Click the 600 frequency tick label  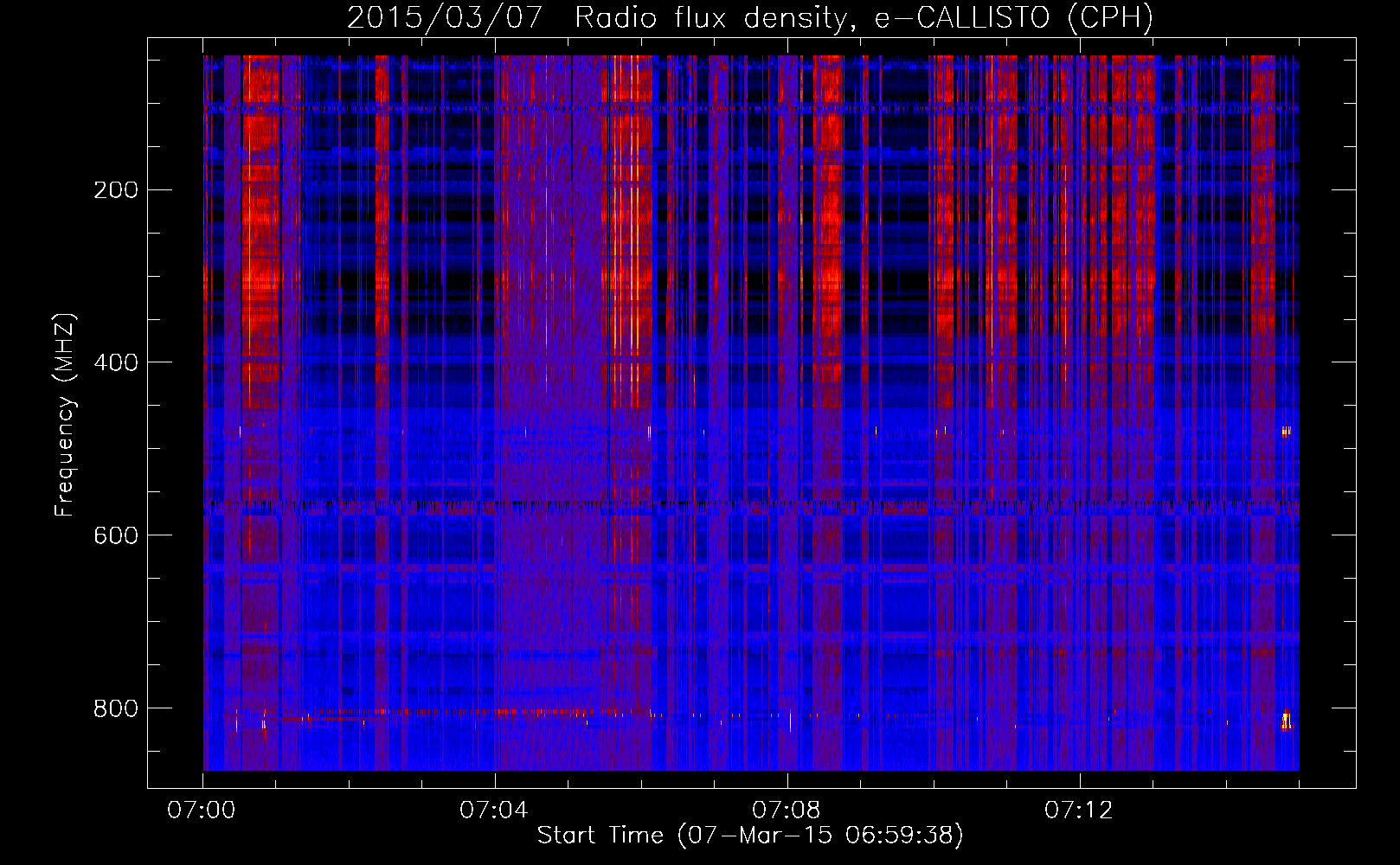pos(116,535)
